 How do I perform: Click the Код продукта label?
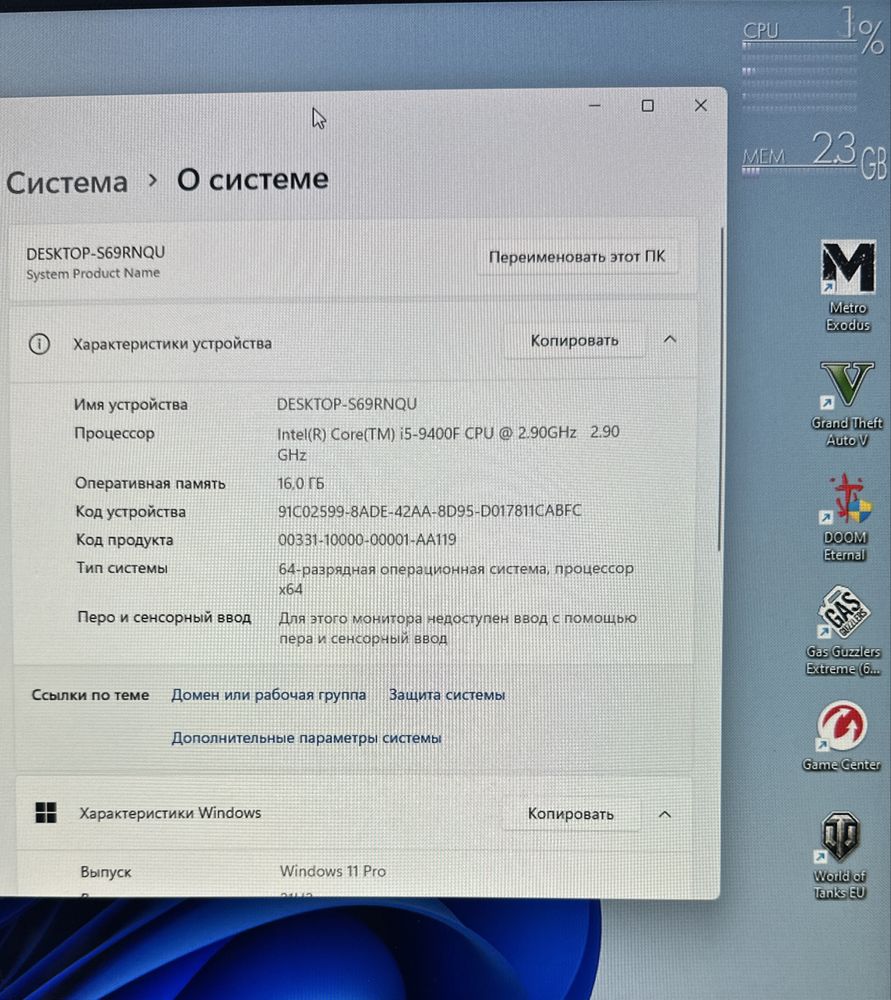(124, 540)
